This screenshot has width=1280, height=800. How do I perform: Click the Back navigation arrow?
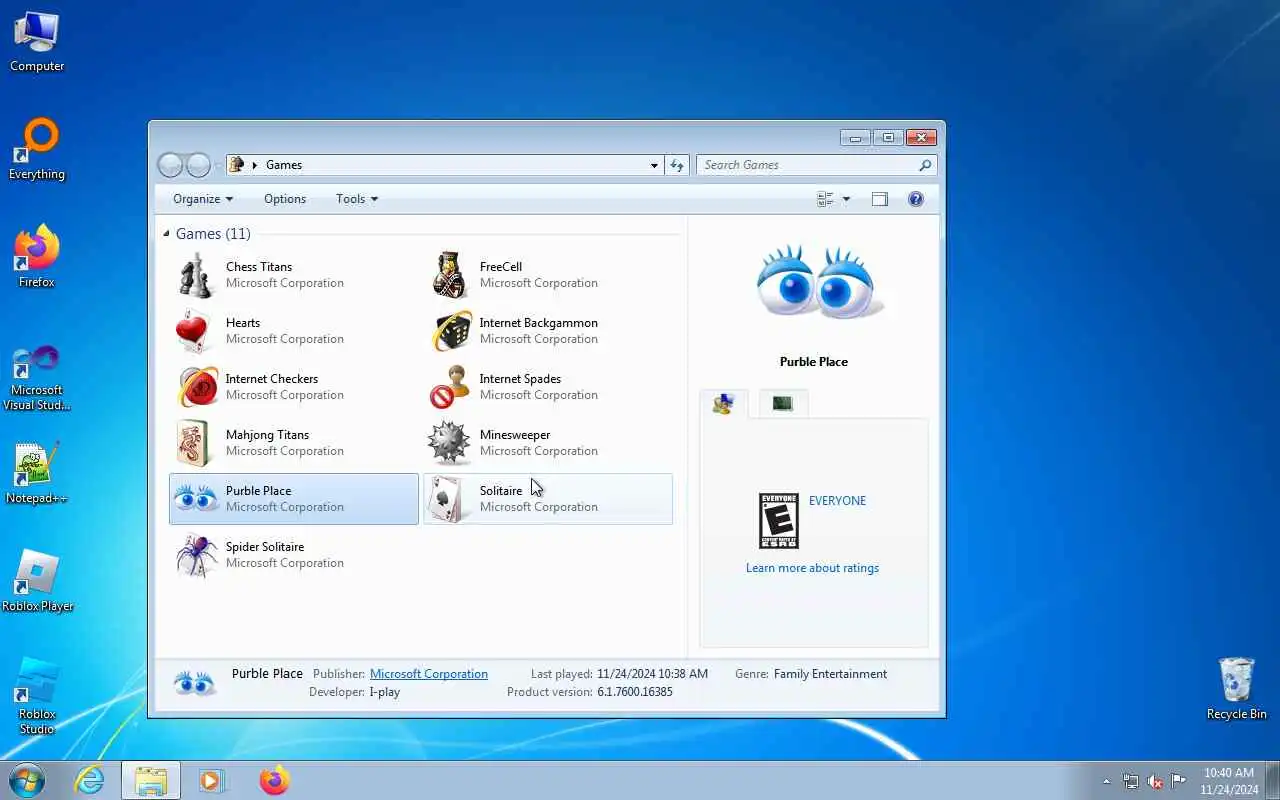[171, 165]
